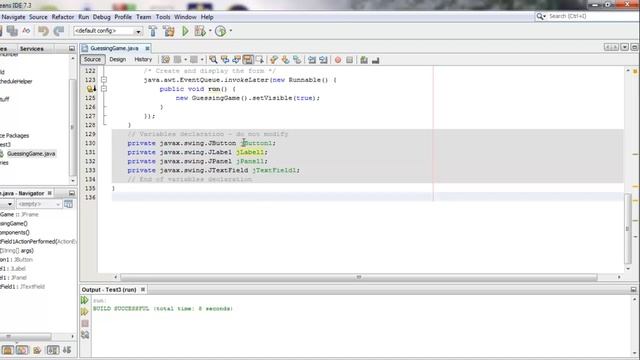Viewport: 640px width, 360px height.
Task: Collapse the code fold at line 124
Action: tap(104, 89)
